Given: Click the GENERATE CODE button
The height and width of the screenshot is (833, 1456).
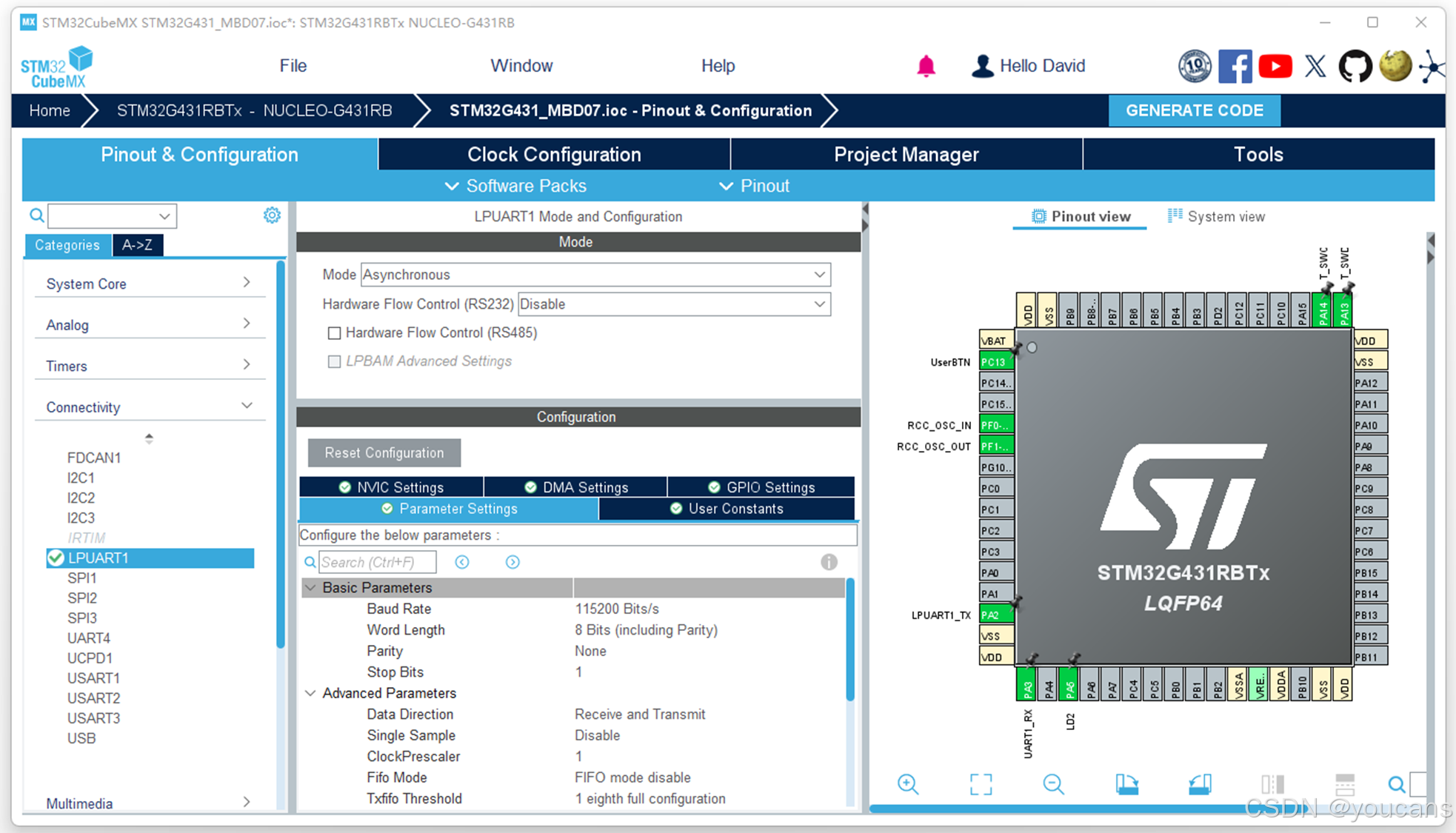Looking at the screenshot, I should 1194,110.
